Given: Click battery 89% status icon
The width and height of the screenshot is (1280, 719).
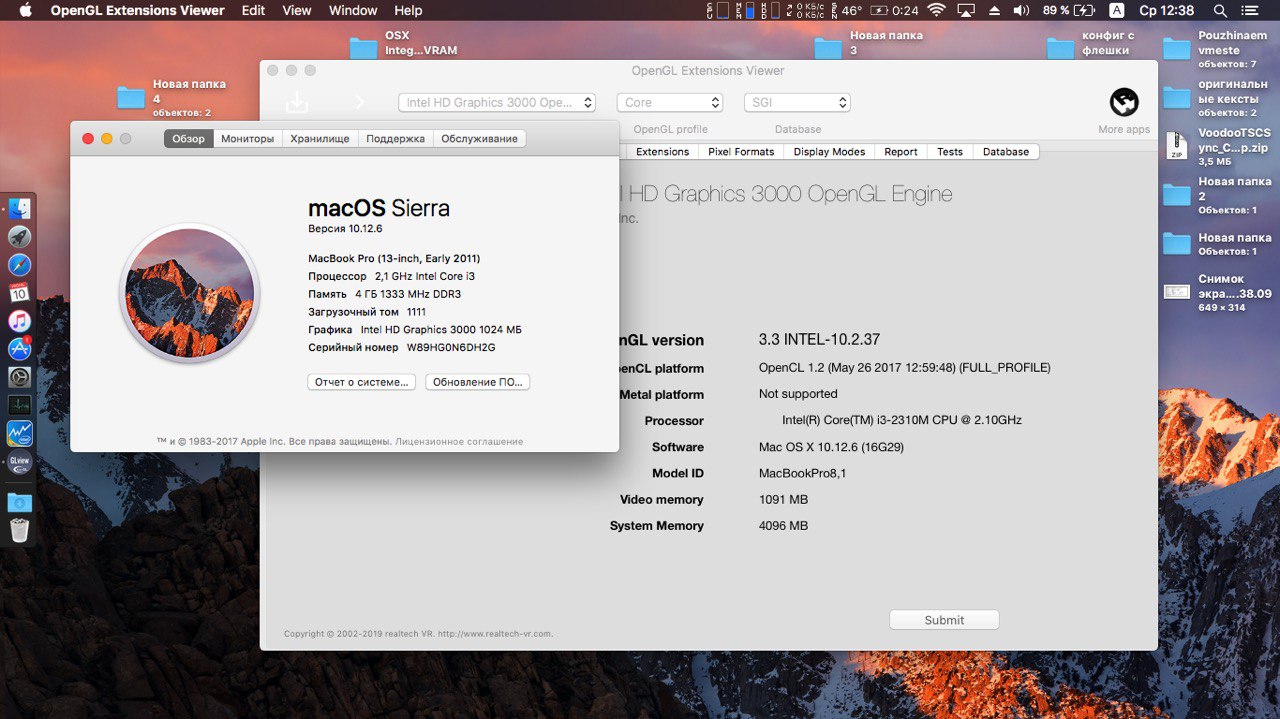Looking at the screenshot, I should pyautogui.click(x=1070, y=10).
